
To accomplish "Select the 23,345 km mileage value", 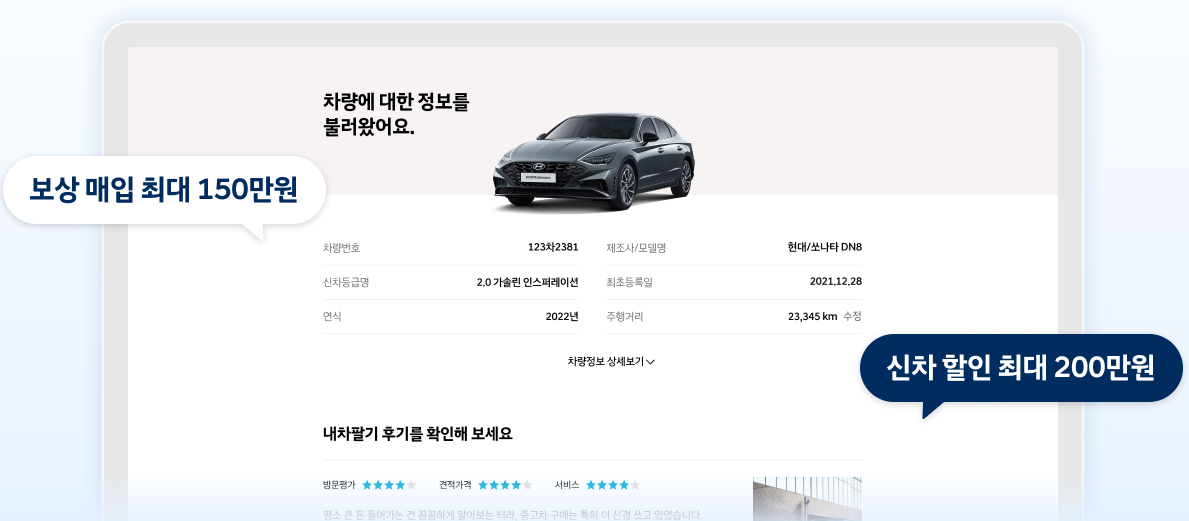I will pos(812,316).
